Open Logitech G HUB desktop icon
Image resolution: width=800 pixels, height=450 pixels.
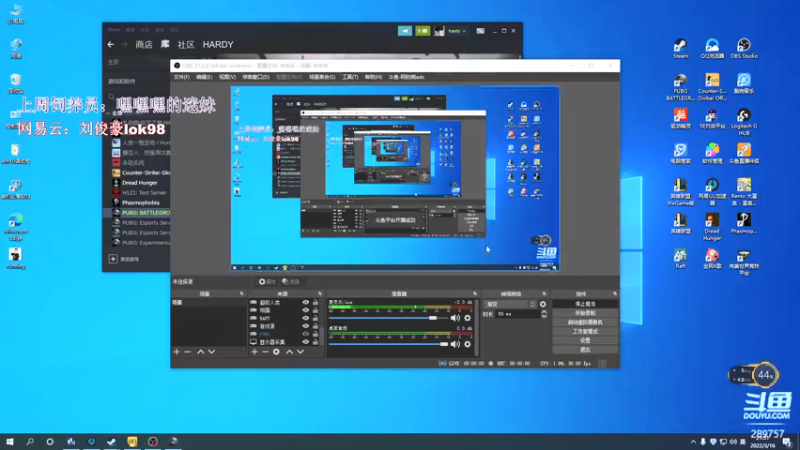(743, 122)
